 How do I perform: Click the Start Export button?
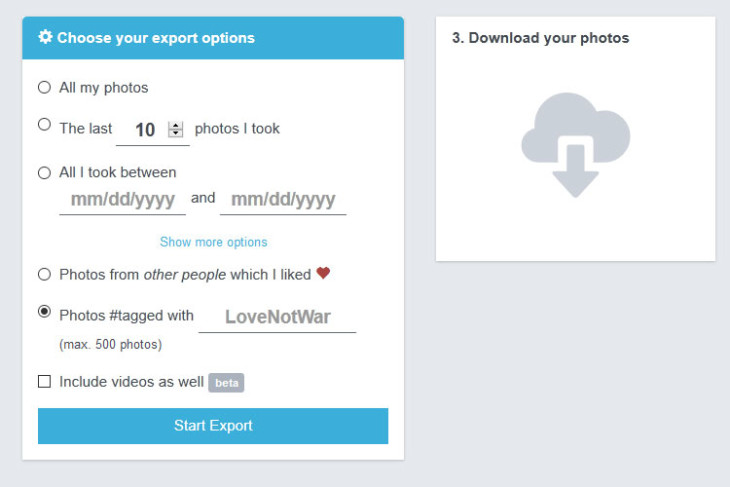point(213,426)
